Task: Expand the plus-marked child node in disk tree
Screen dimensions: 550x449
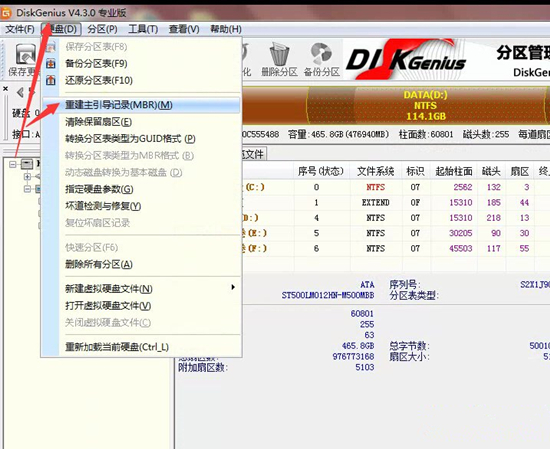Action: (x=27, y=176)
